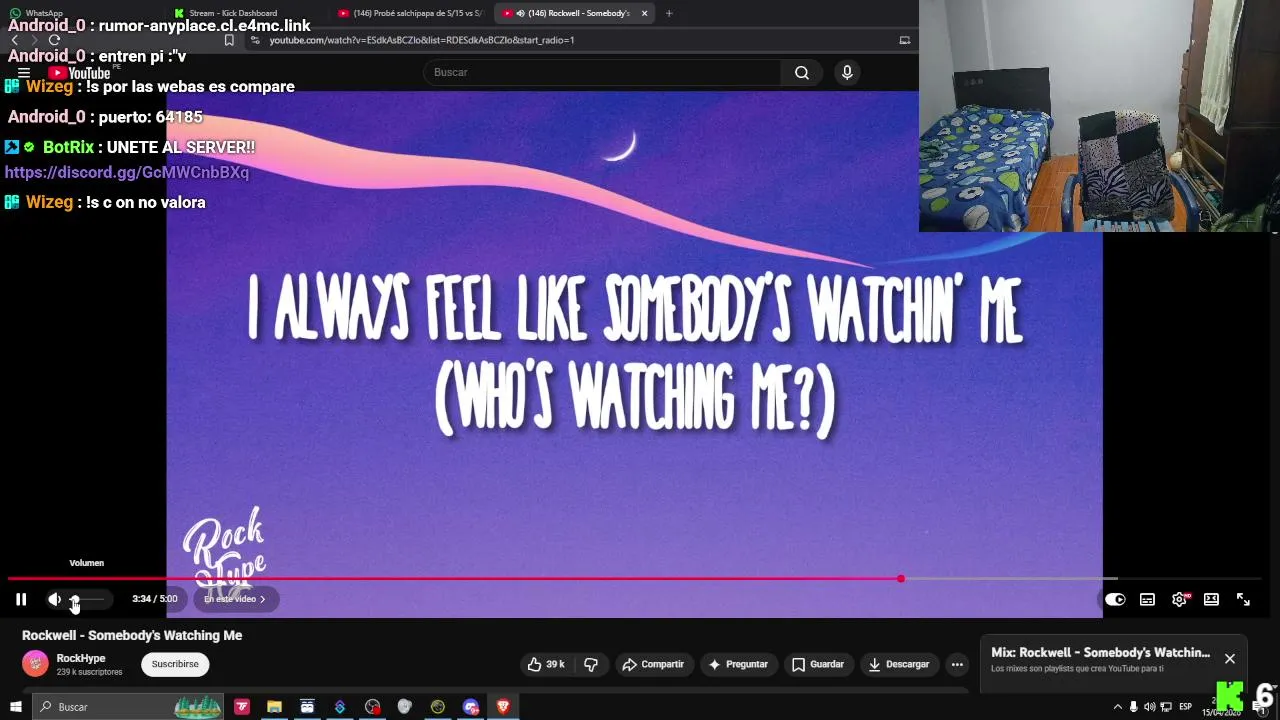Select the Rockwell - Somebody's tab
Screen dimensions: 1280x720
(x=572, y=13)
